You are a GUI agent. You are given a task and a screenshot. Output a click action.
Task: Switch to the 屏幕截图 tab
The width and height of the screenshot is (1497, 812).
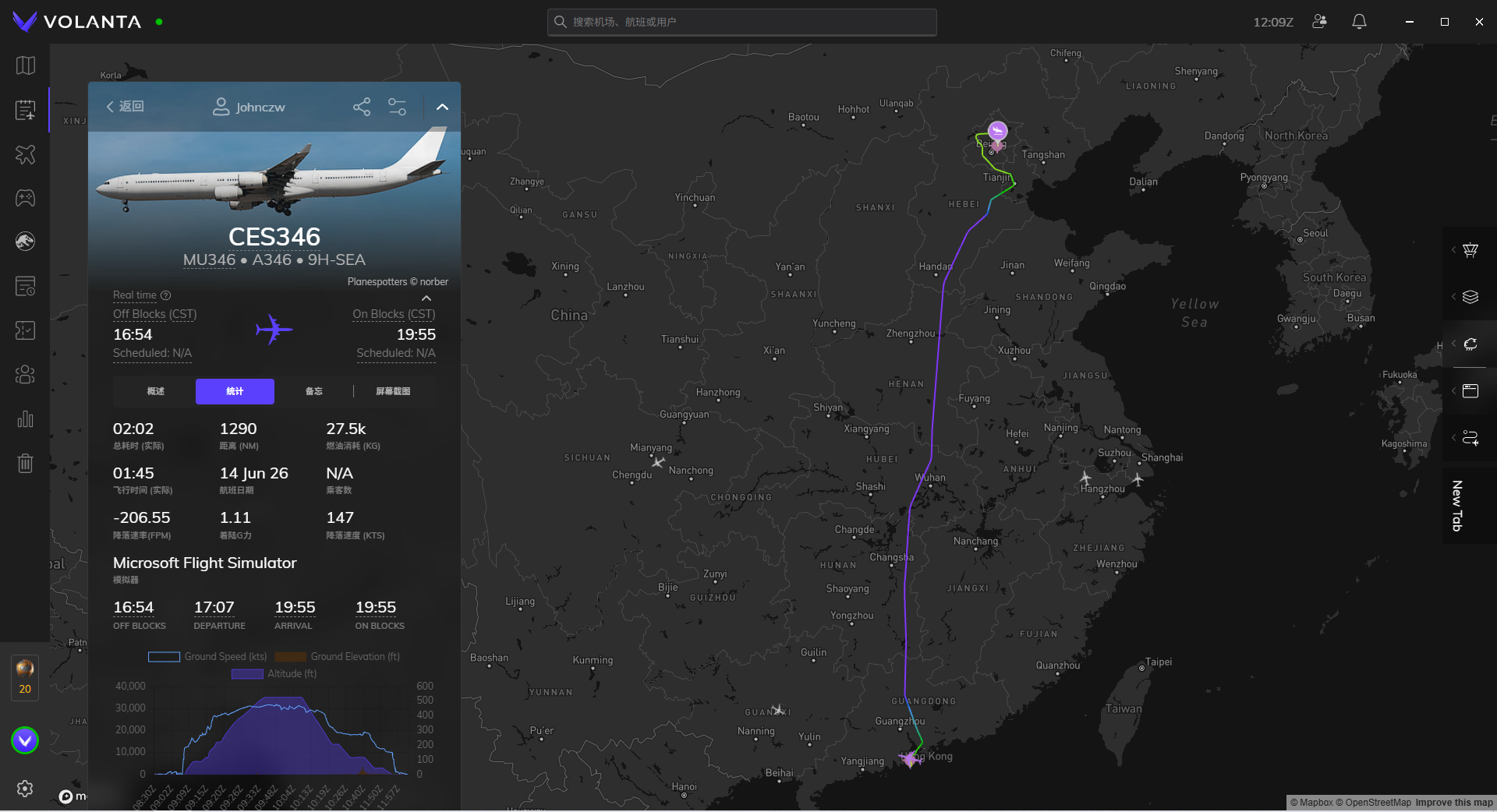(x=393, y=391)
